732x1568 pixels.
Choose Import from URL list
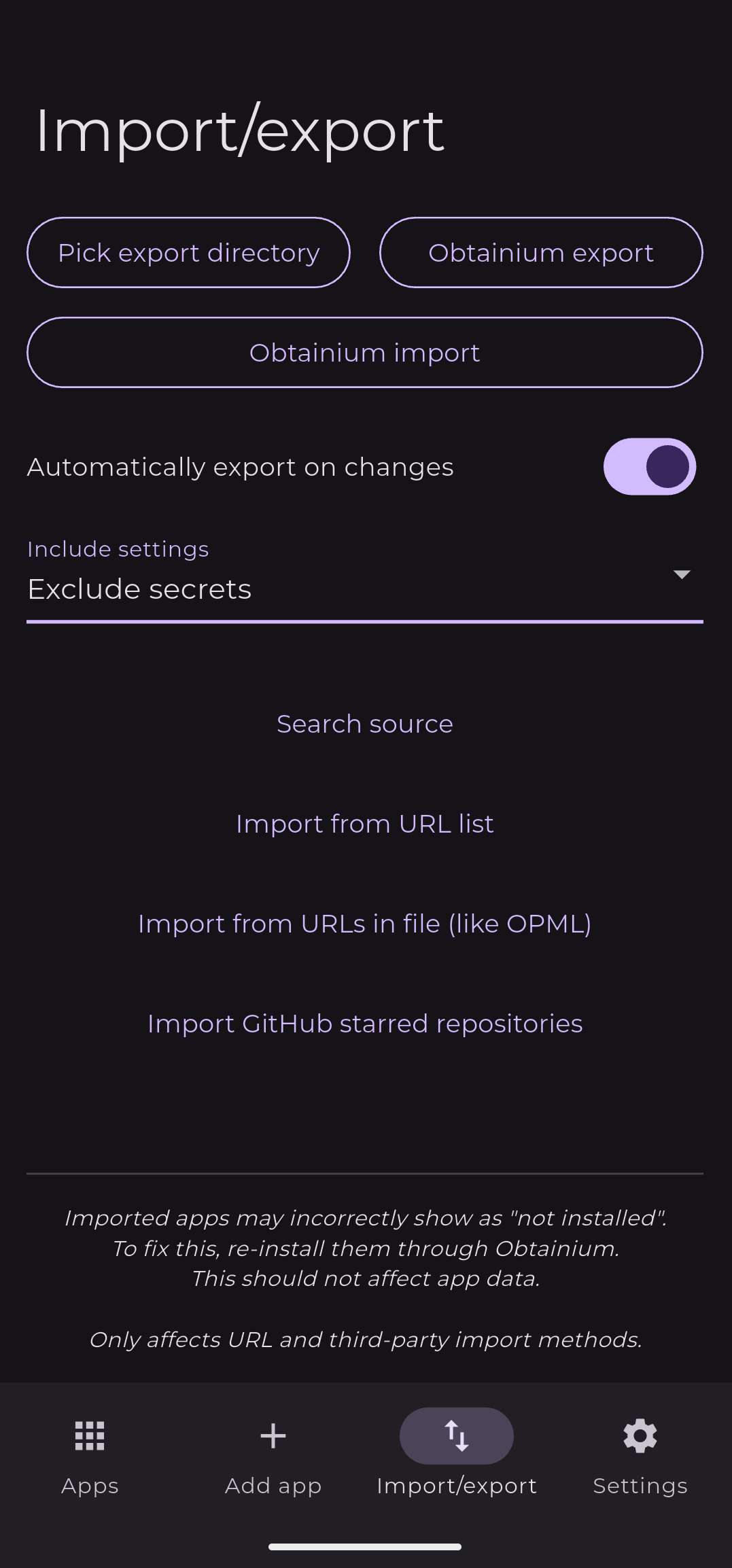365,824
